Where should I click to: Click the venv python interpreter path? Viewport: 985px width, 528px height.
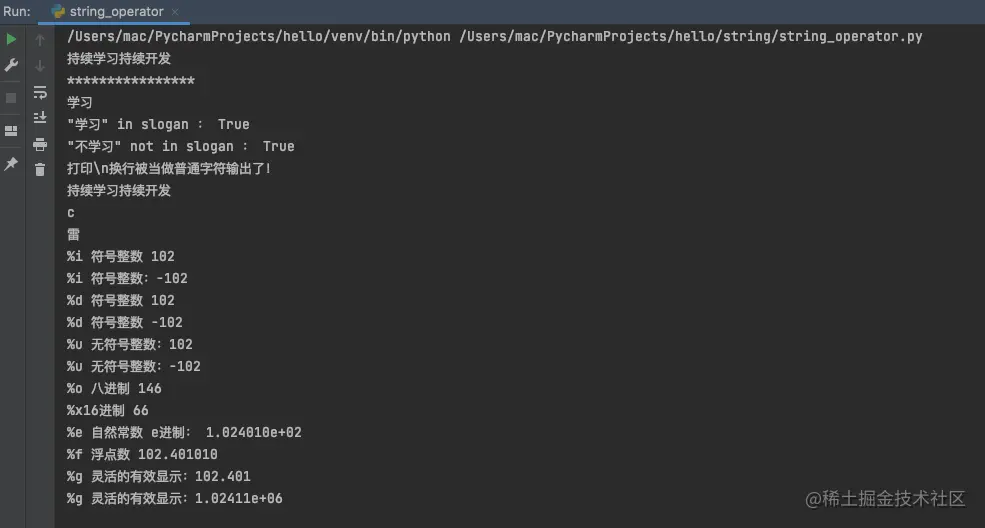pyautogui.click(x=259, y=36)
